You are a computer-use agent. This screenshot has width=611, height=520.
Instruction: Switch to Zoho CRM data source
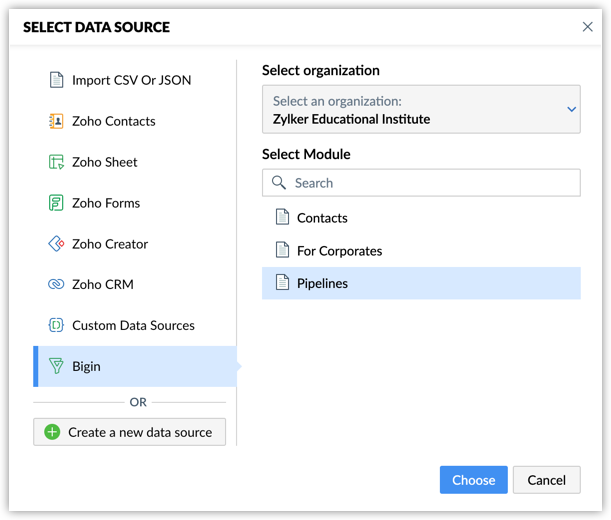tap(135, 284)
